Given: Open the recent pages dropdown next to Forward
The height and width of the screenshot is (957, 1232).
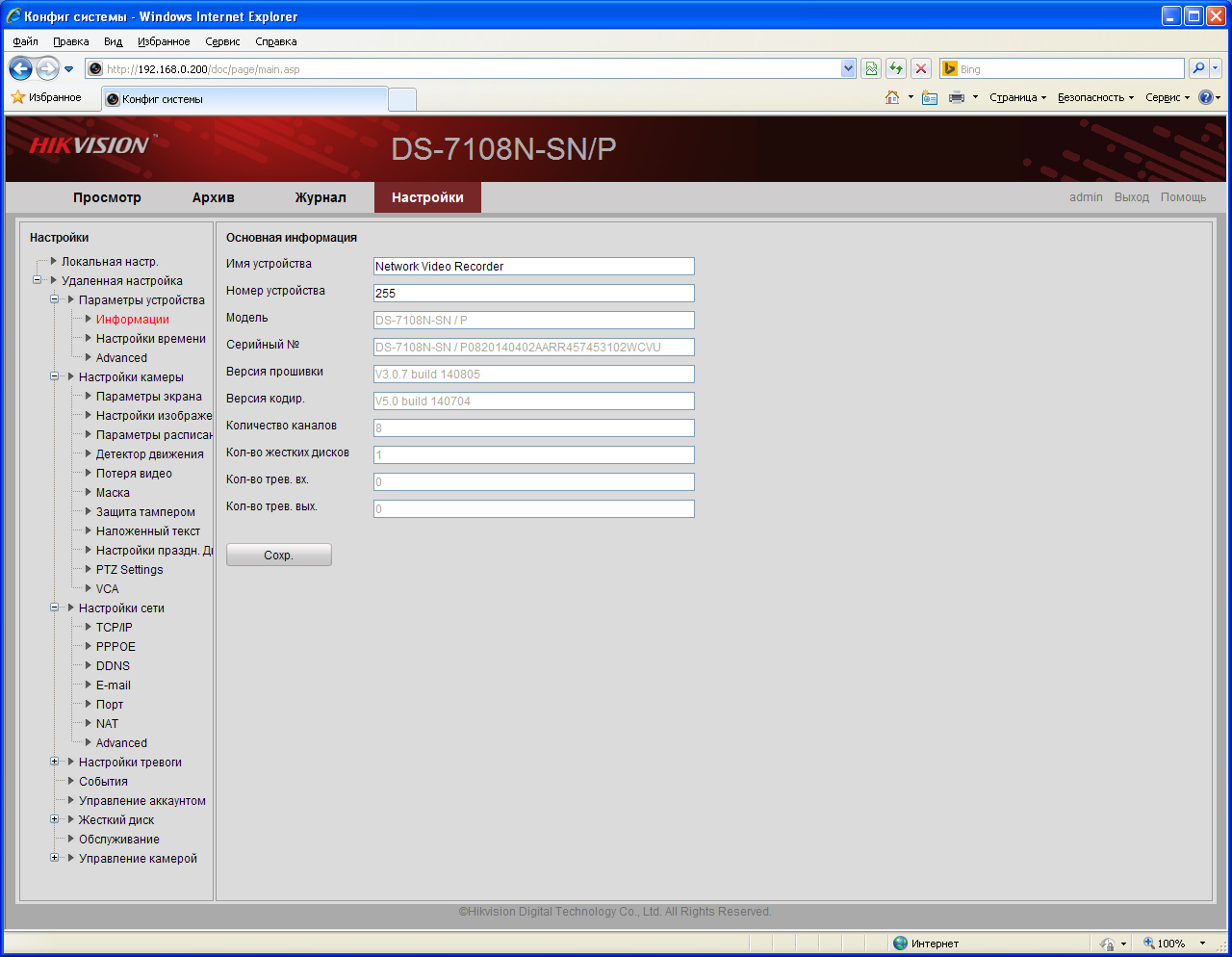Looking at the screenshot, I should point(68,69).
